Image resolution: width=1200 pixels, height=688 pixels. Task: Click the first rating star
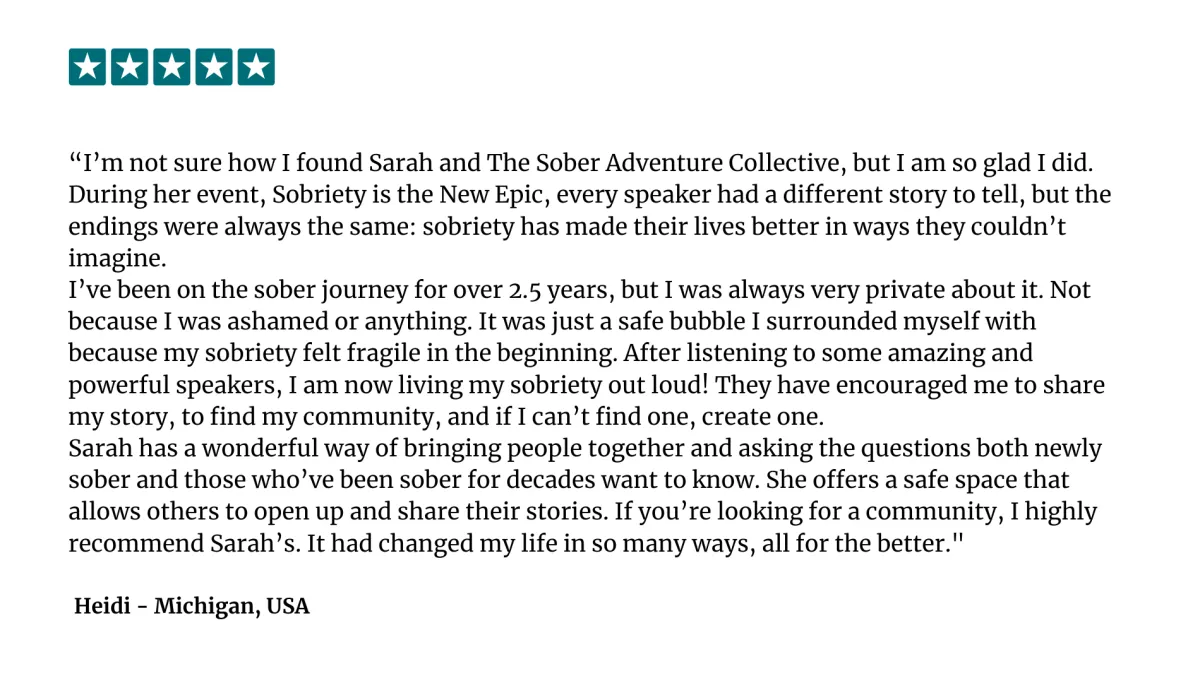tap(88, 67)
